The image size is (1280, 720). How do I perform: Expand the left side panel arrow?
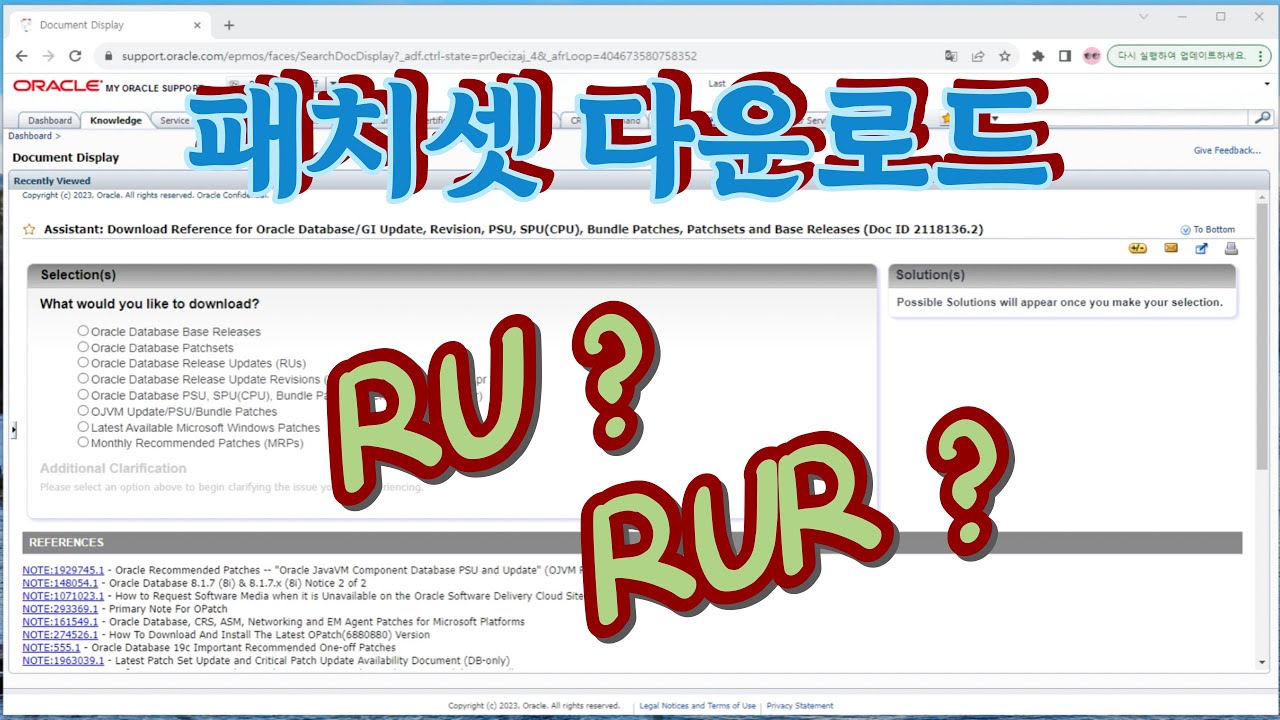(x=13, y=429)
